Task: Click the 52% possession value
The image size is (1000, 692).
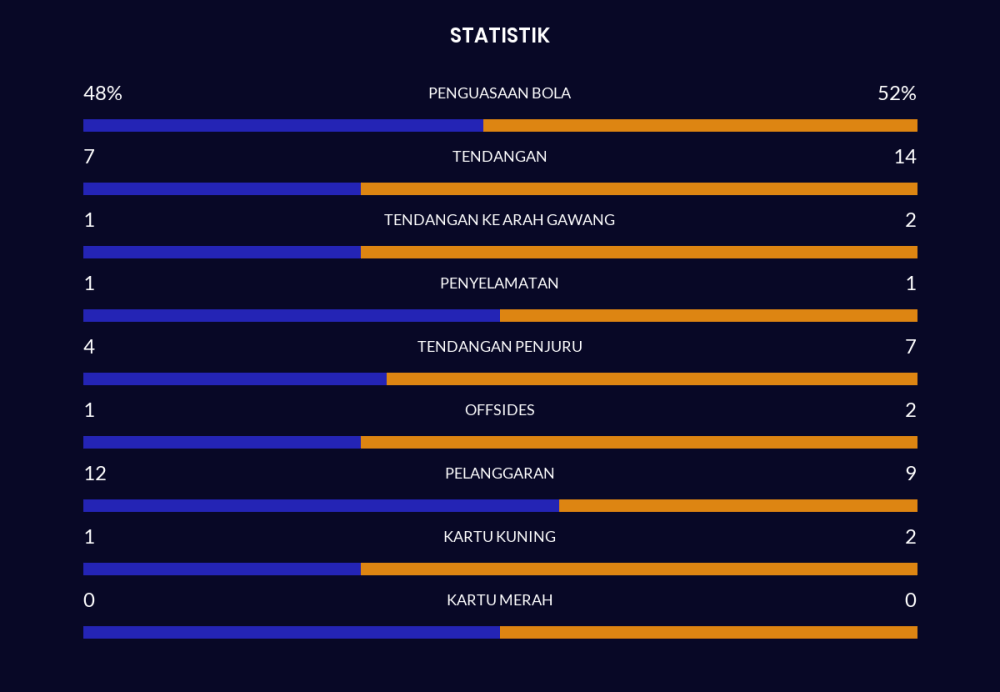Action: click(x=896, y=94)
